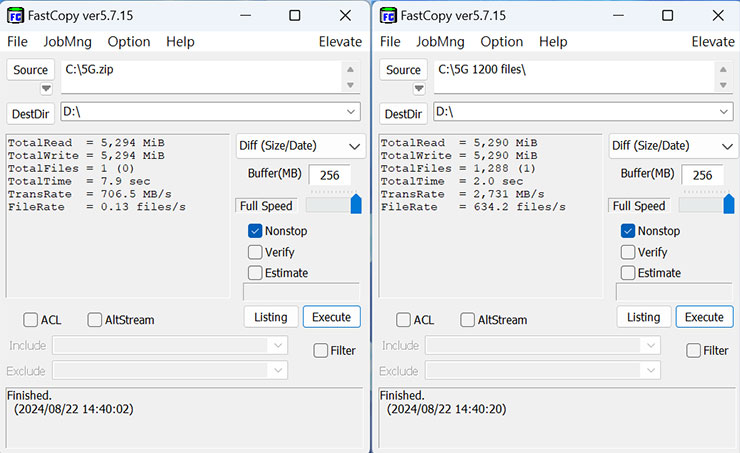The height and width of the screenshot is (453, 740).
Task: Tick AltStream checkbox in right window
Action: pyautogui.click(x=467, y=320)
